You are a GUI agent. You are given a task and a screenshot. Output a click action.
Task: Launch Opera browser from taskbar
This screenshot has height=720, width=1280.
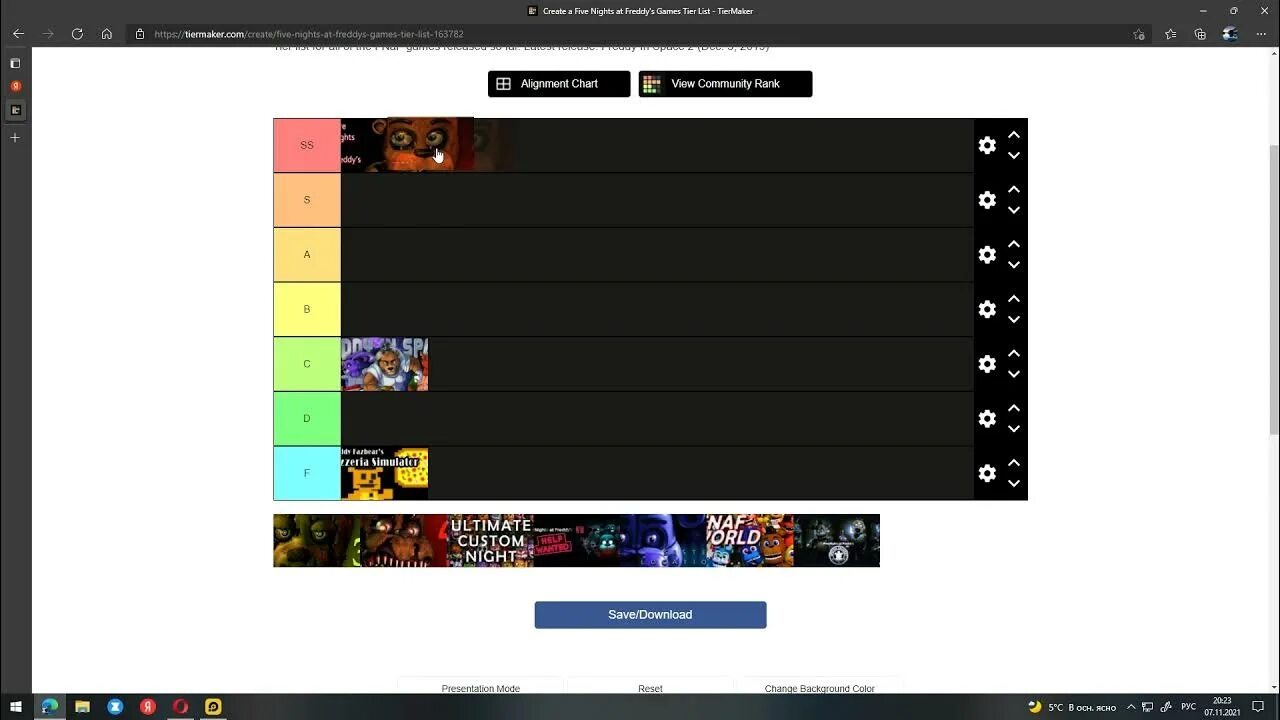coord(181,707)
